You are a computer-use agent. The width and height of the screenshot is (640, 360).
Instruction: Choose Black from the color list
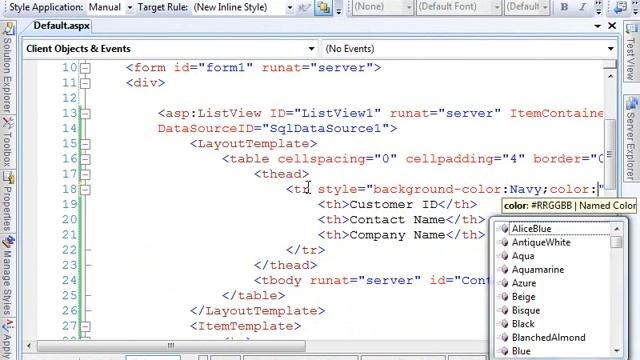click(x=523, y=324)
